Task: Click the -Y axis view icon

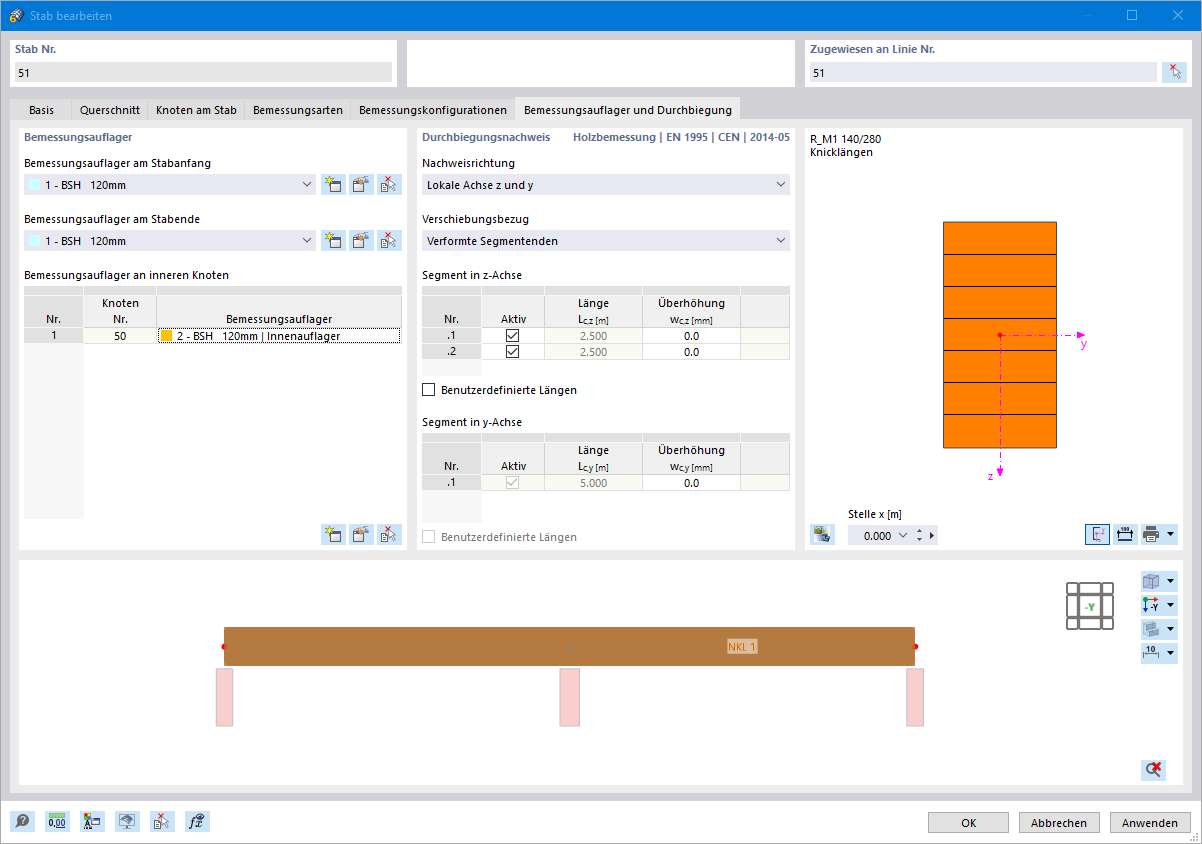Action: point(1152,605)
